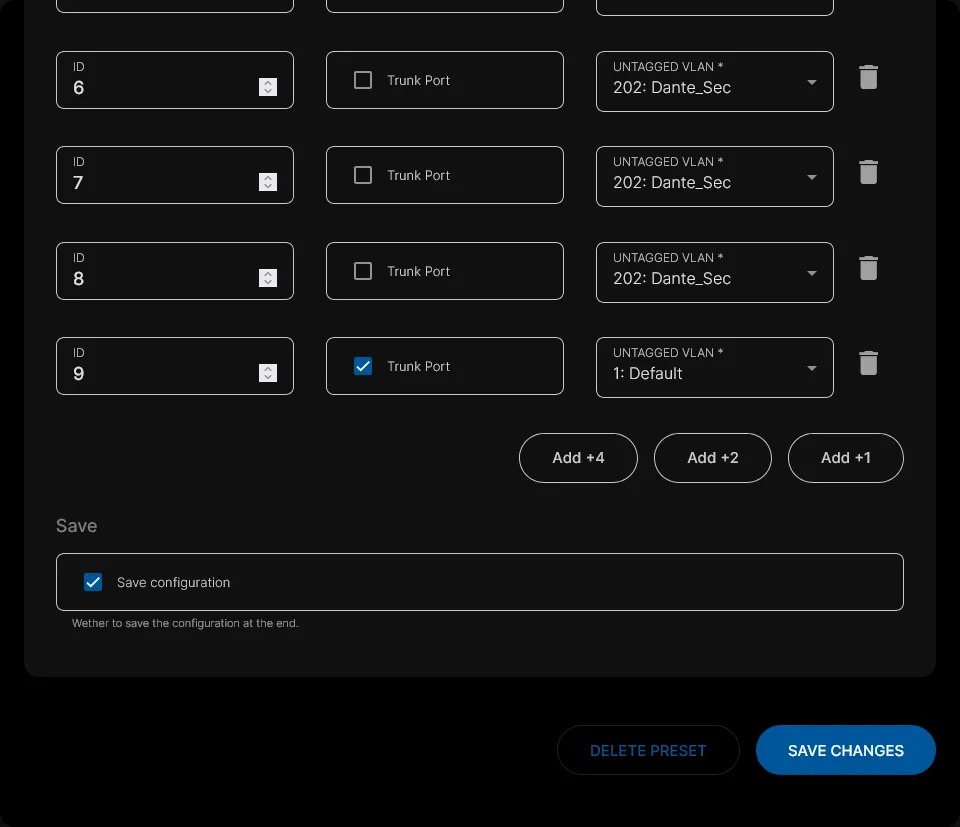960x827 pixels.
Task: Check Trunk Port for ID 7
Action: (x=363, y=175)
